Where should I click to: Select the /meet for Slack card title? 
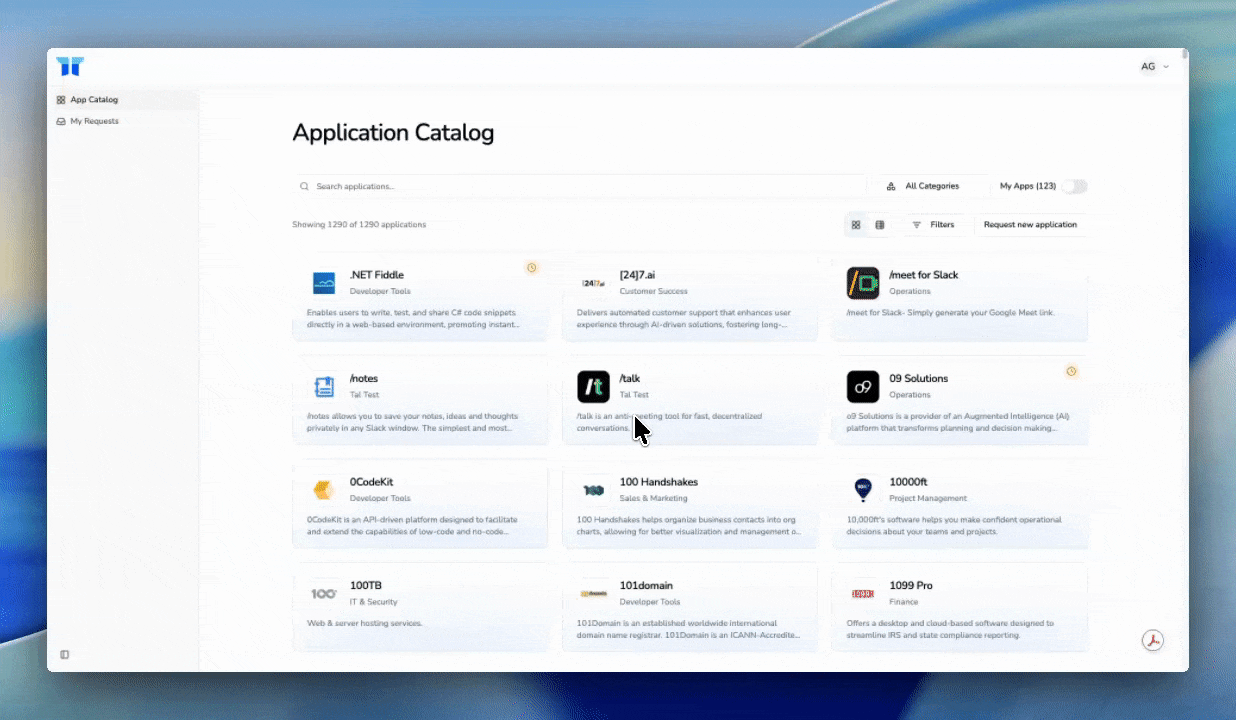pos(924,275)
